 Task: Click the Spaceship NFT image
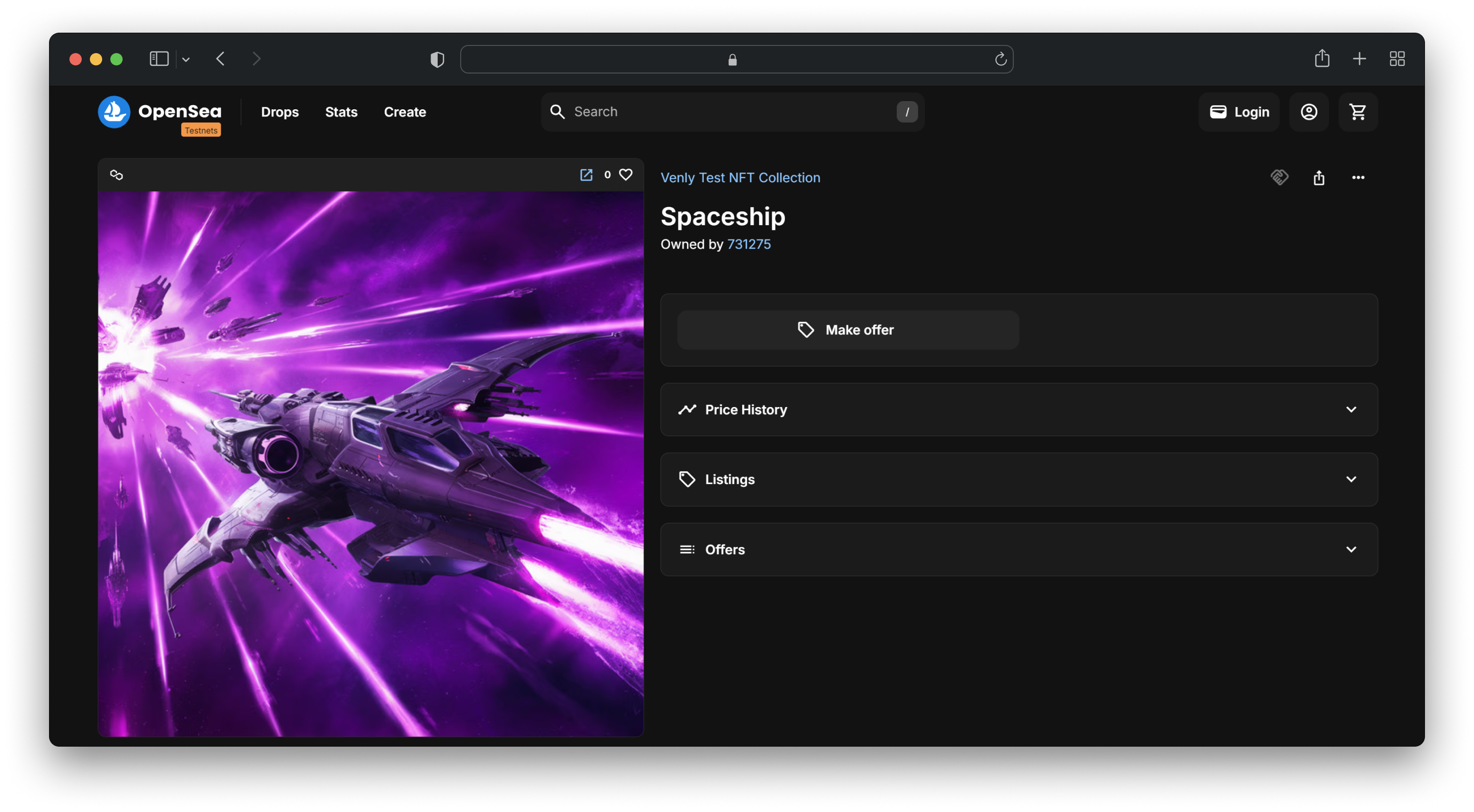370,464
